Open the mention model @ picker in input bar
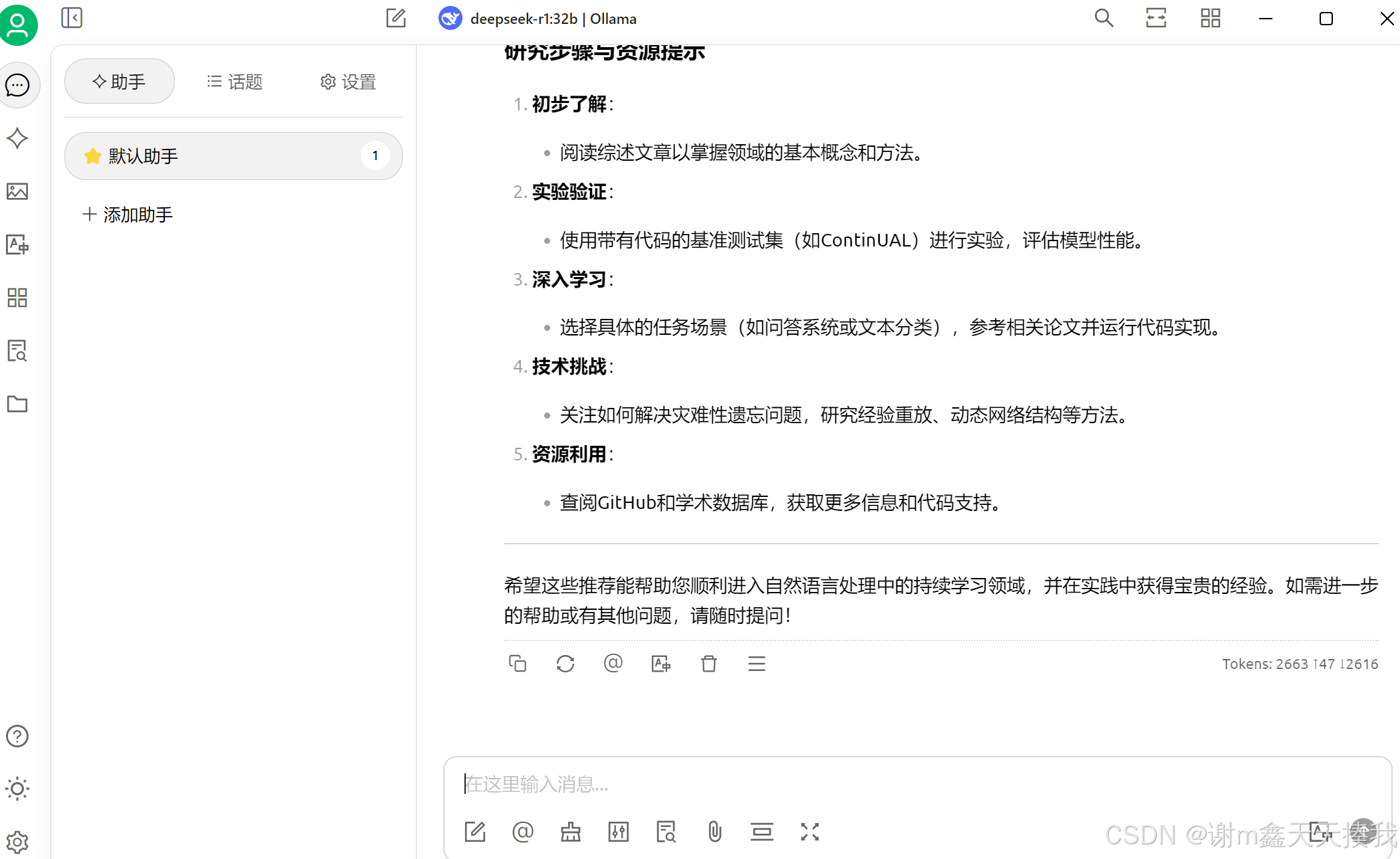1400x859 pixels. [x=523, y=832]
